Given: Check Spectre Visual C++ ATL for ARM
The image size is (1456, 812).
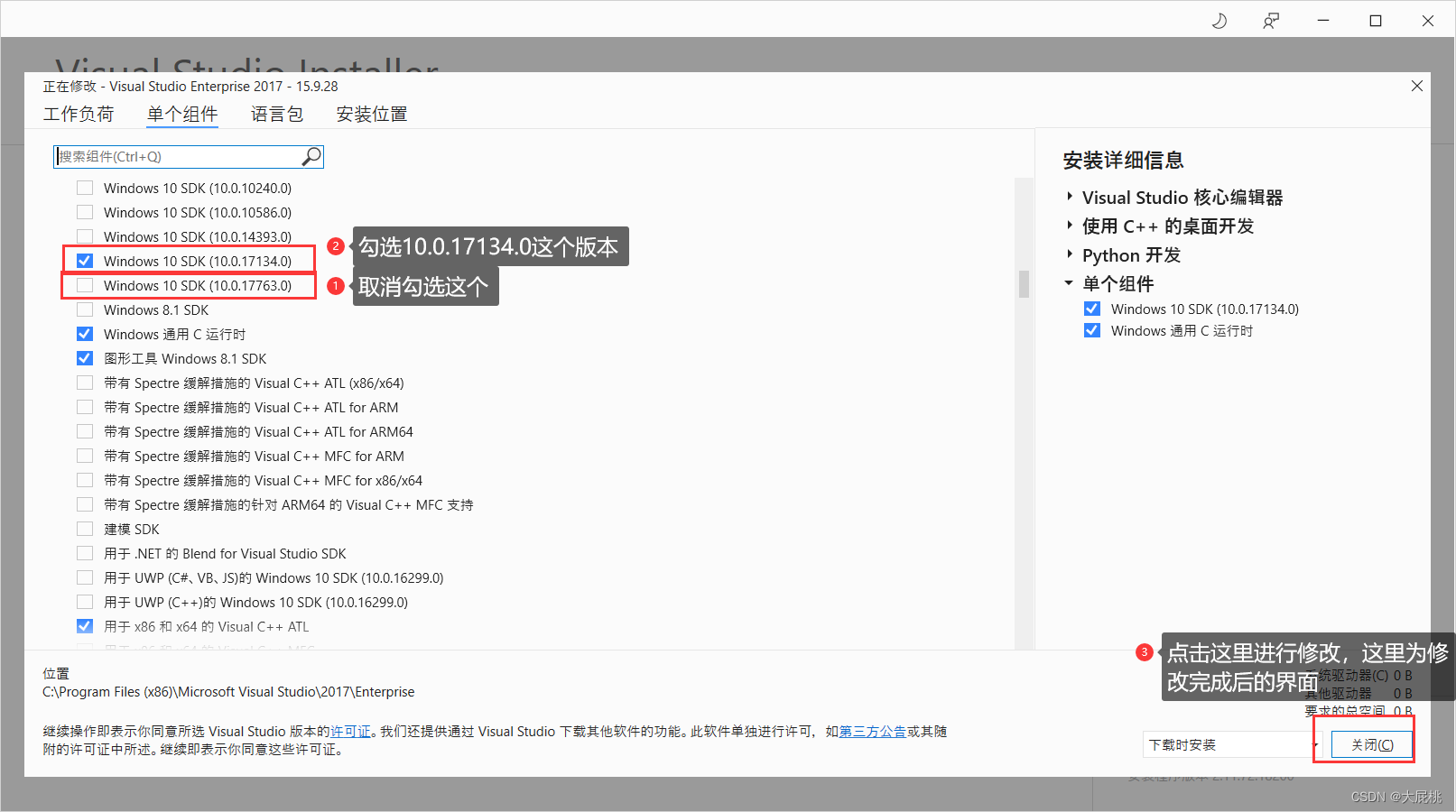Looking at the screenshot, I should click(x=85, y=407).
